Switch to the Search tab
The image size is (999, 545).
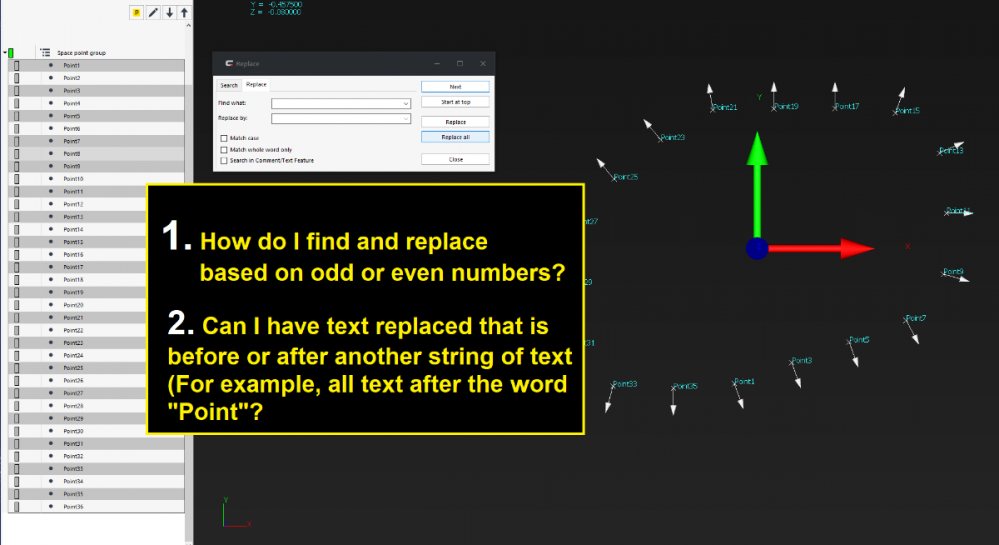pyautogui.click(x=229, y=85)
